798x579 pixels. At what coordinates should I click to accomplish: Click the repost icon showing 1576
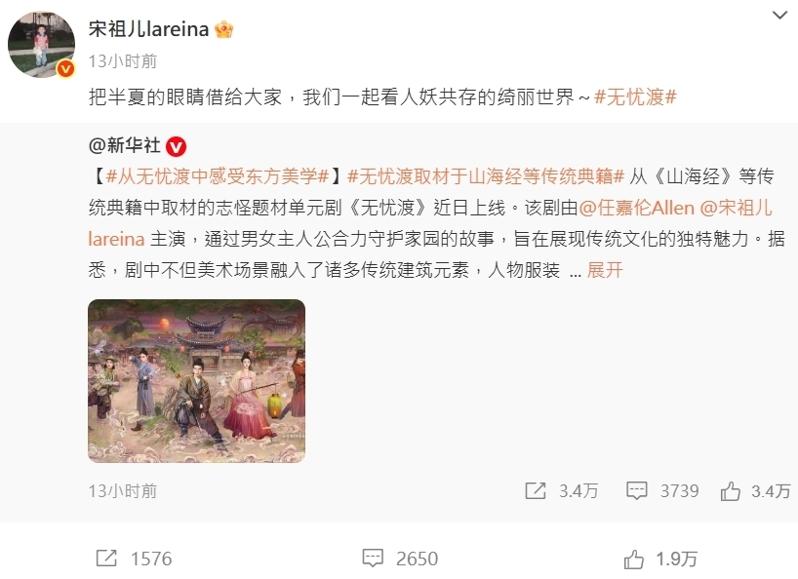click(x=106, y=558)
